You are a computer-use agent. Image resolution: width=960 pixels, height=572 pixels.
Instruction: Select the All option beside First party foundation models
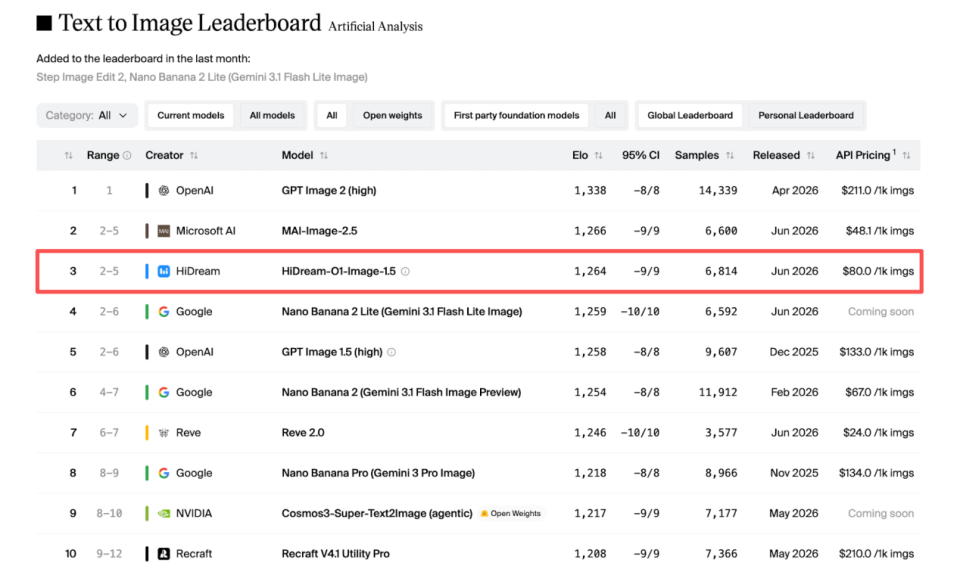tap(610, 115)
